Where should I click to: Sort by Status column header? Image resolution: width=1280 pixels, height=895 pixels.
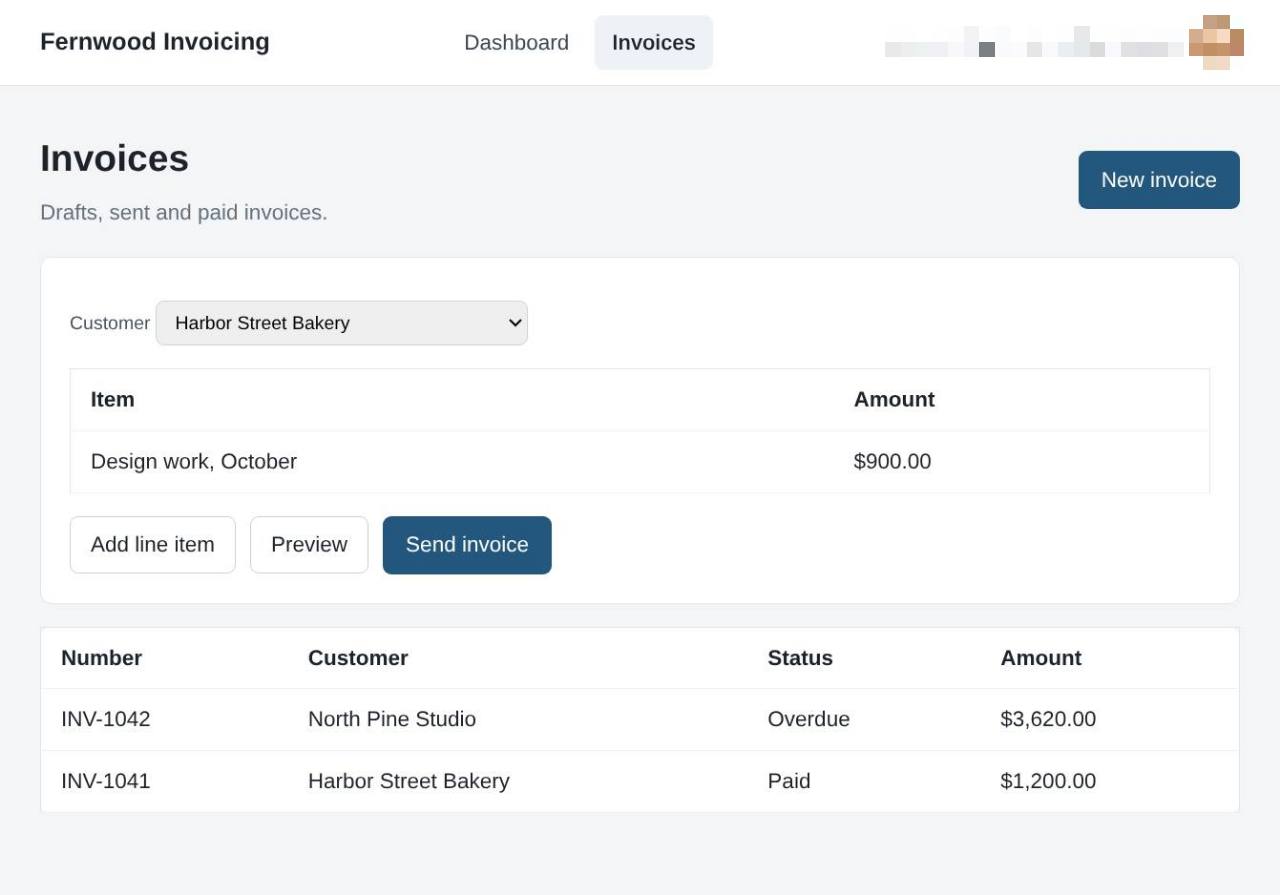(800, 658)
